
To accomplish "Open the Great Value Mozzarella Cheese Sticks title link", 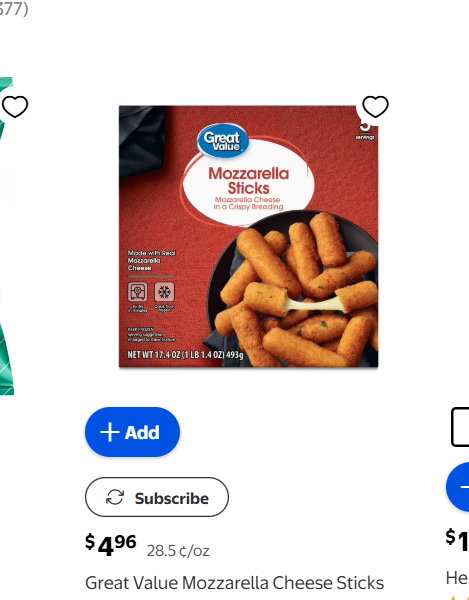I will (x=234, y=583).
